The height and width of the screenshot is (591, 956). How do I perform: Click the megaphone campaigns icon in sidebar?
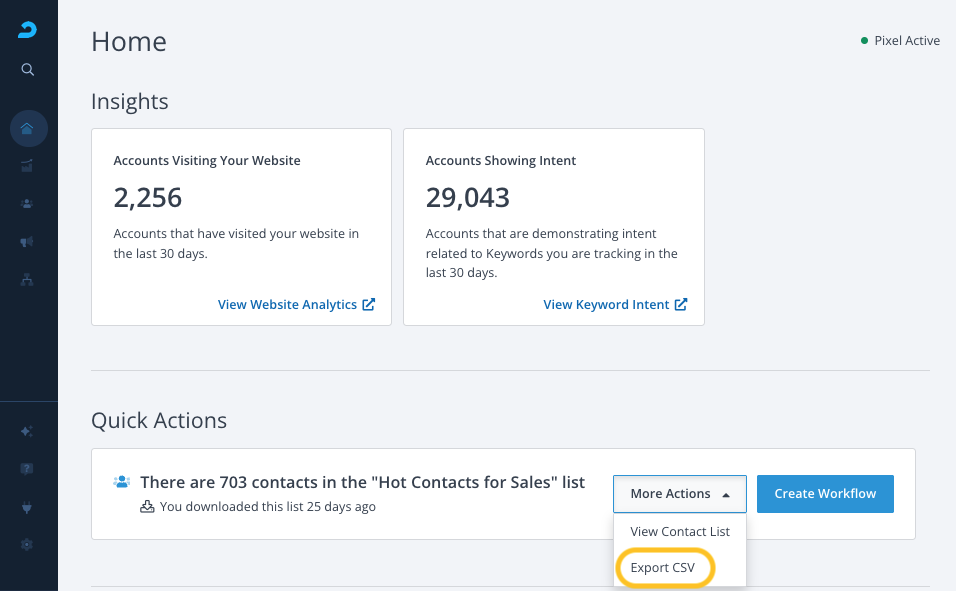[28, 242]
